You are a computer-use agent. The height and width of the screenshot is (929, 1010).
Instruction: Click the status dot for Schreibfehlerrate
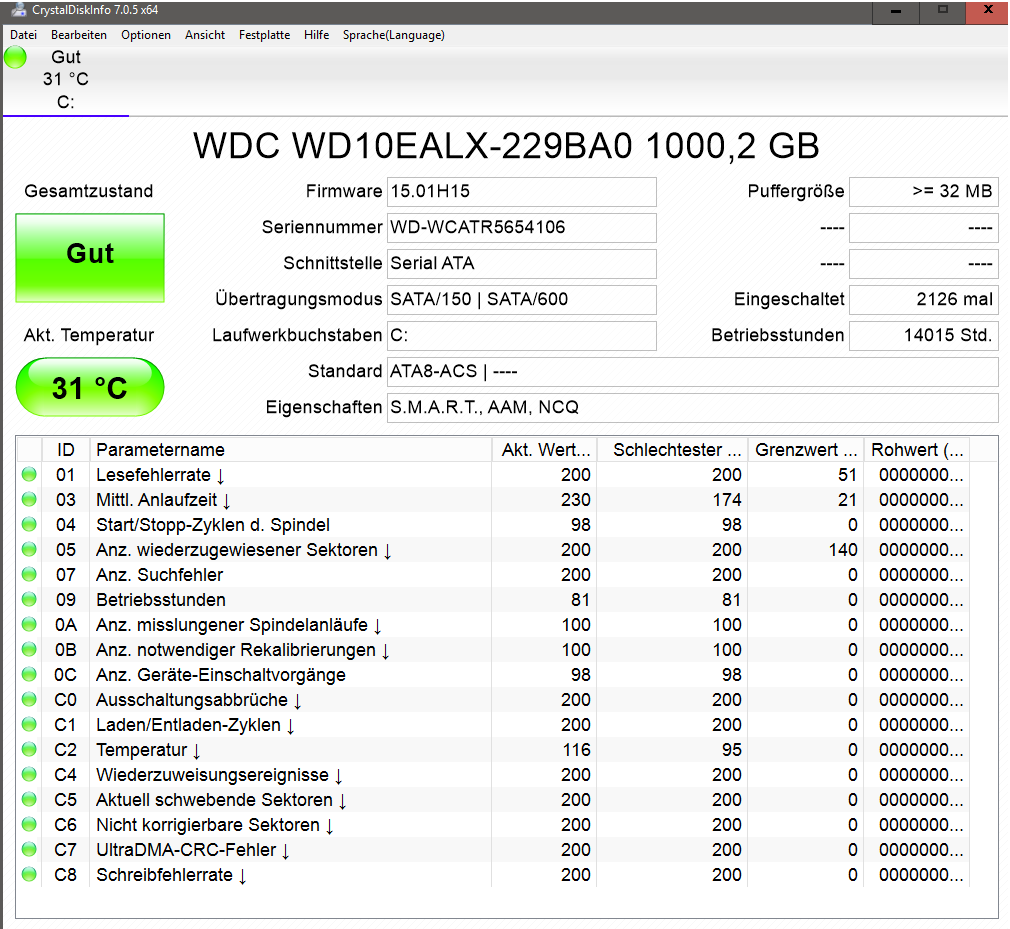click(29, 874)
